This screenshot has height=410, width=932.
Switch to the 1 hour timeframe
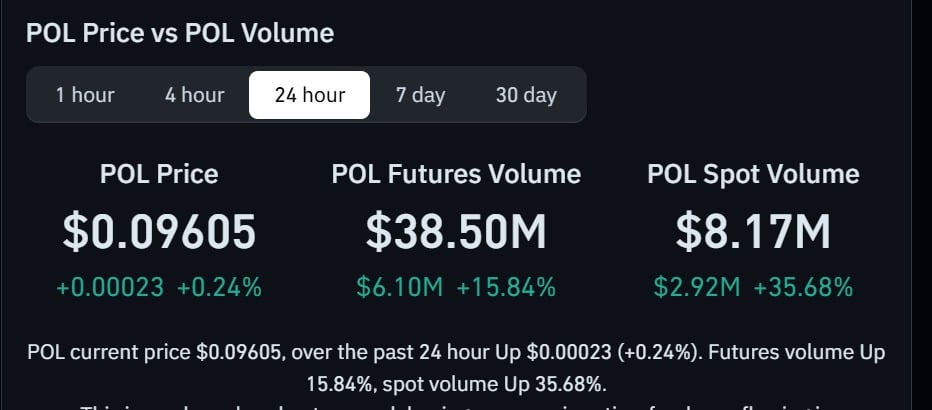tap(85, 95)
